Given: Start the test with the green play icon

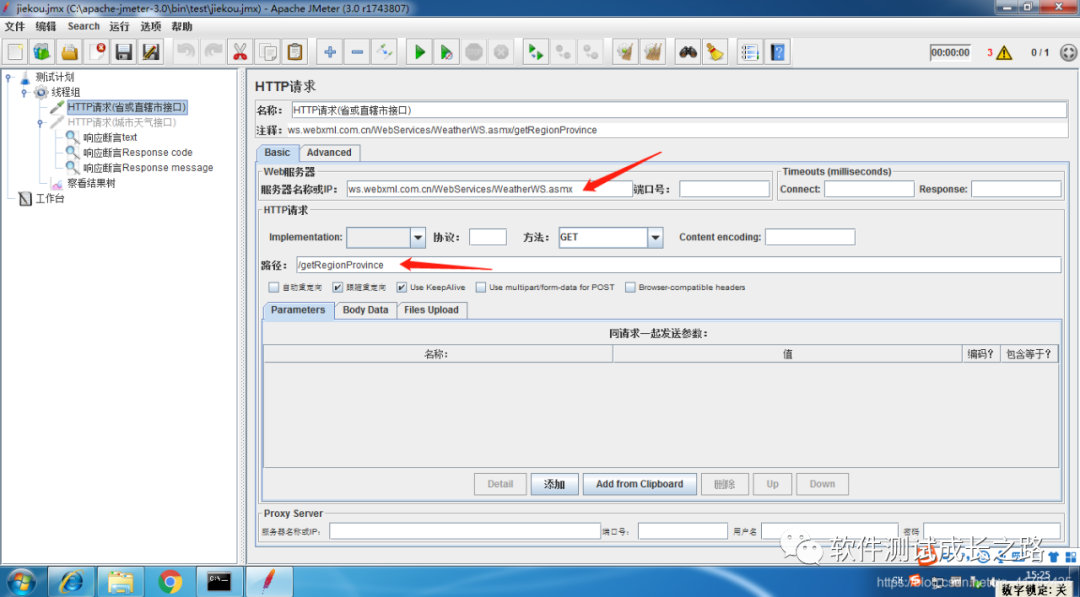Looking at the screenshot, I should tap(419, 52).
